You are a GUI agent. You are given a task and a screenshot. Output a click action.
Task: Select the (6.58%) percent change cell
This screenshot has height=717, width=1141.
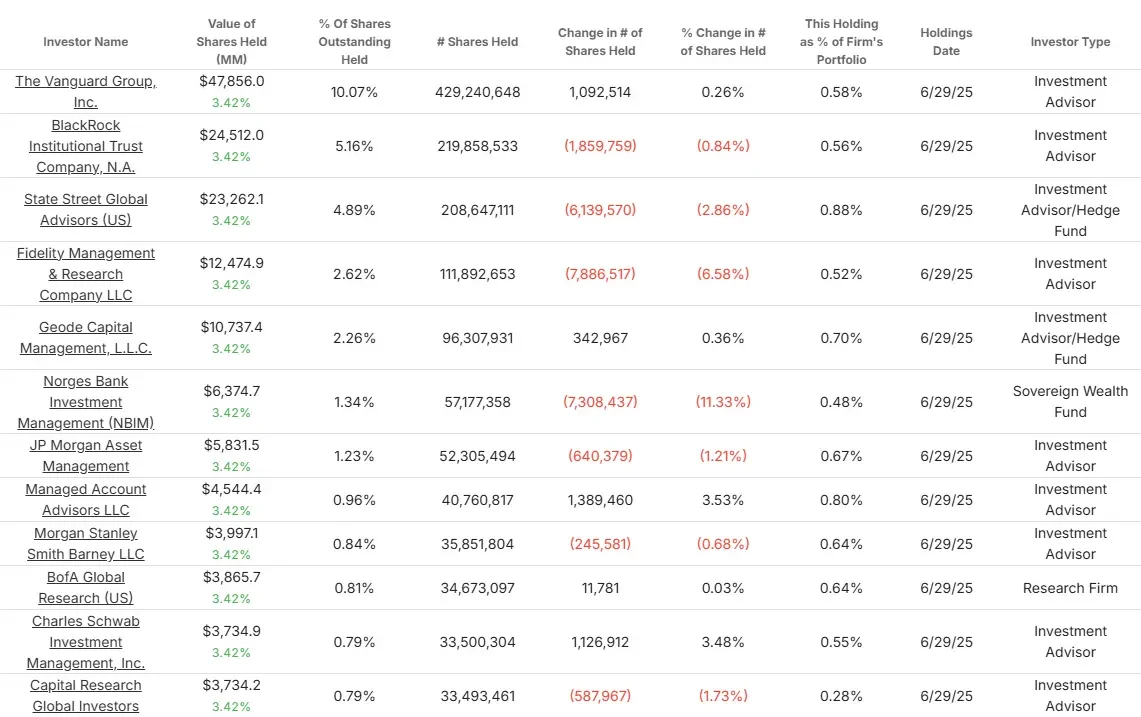pyautogui.click(x=723, y=274)
